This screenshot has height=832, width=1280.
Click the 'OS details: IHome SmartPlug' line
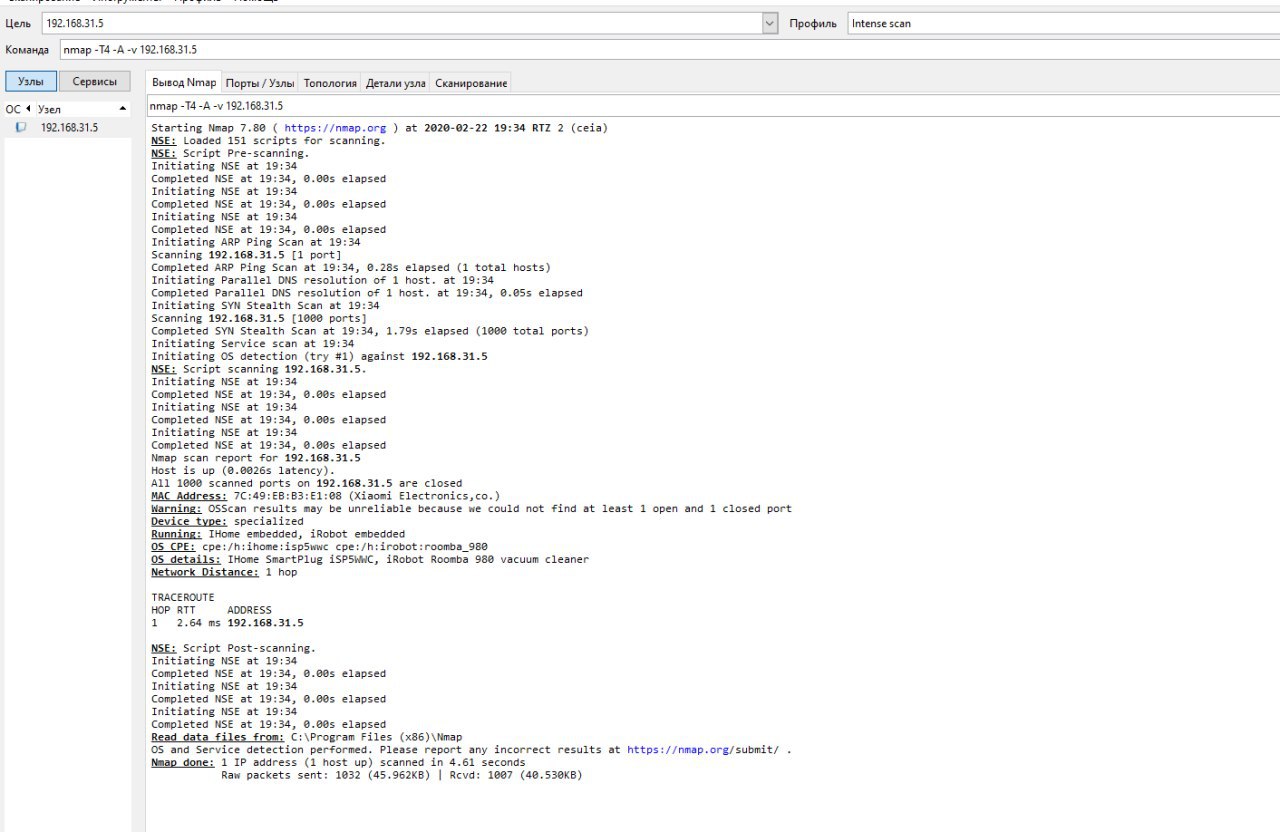(370, 559)
